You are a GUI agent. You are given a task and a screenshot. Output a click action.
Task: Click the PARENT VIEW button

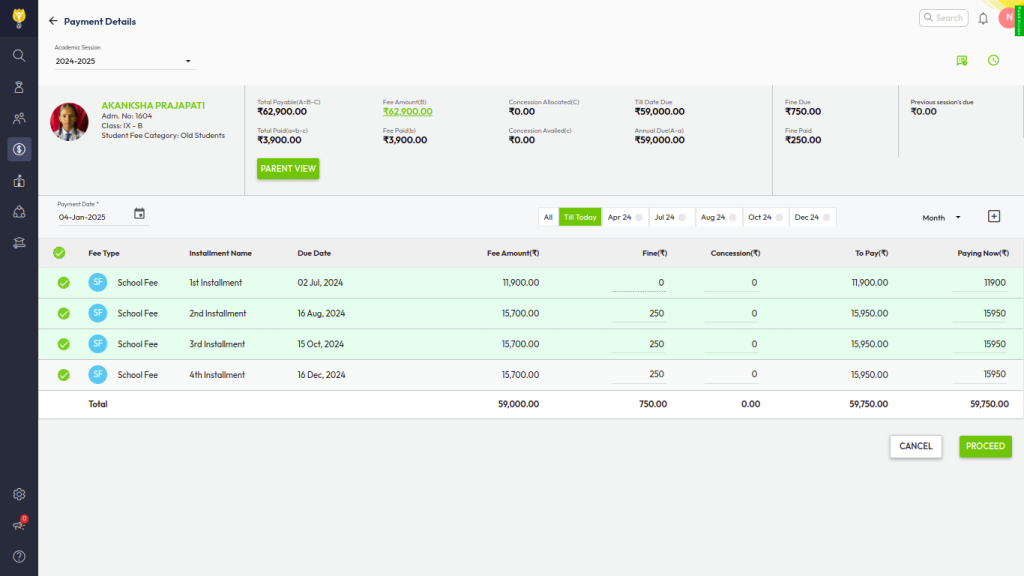pos(288,168)
